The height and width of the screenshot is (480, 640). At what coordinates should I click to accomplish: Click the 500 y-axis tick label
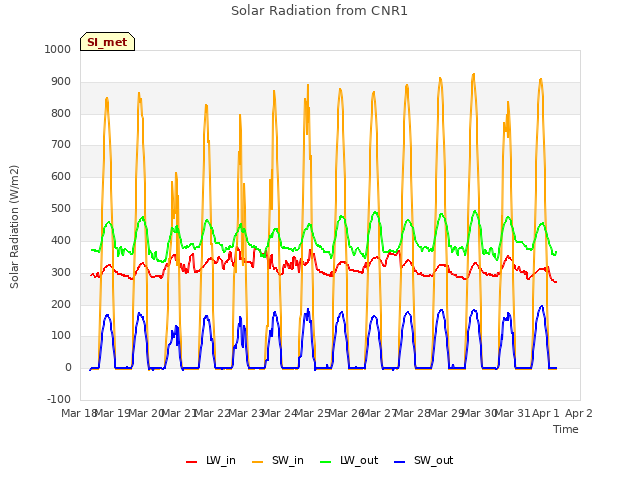(61, 209)
